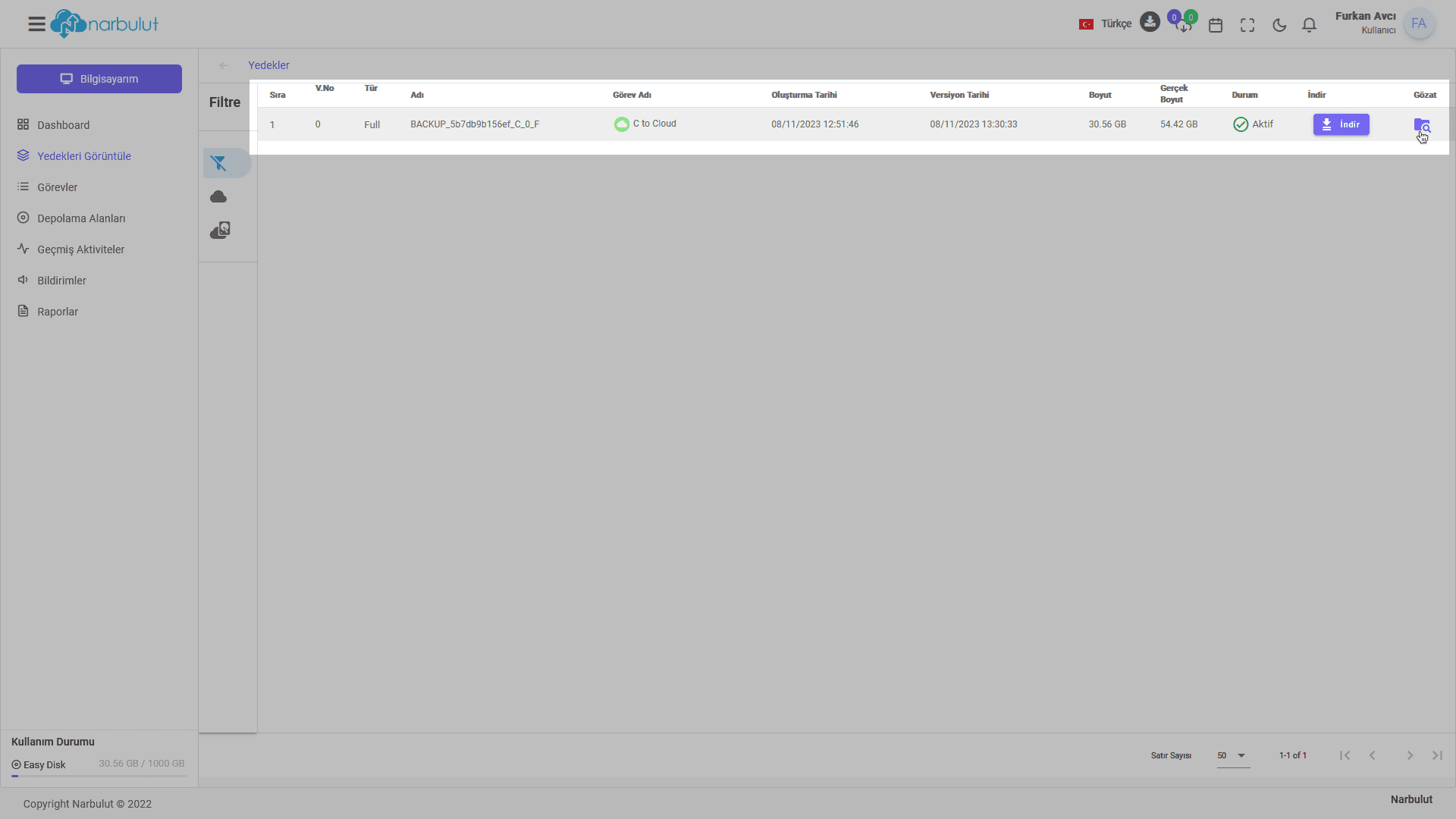Select the cloud backups filter icon

coord(218,197)
